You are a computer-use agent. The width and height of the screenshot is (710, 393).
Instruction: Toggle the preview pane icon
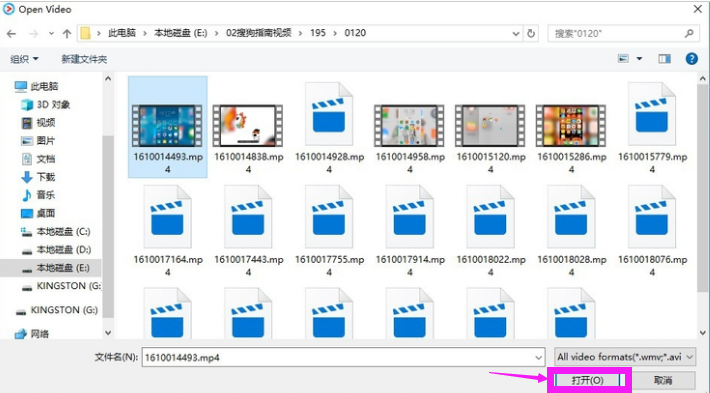click(x=664, y=59)
